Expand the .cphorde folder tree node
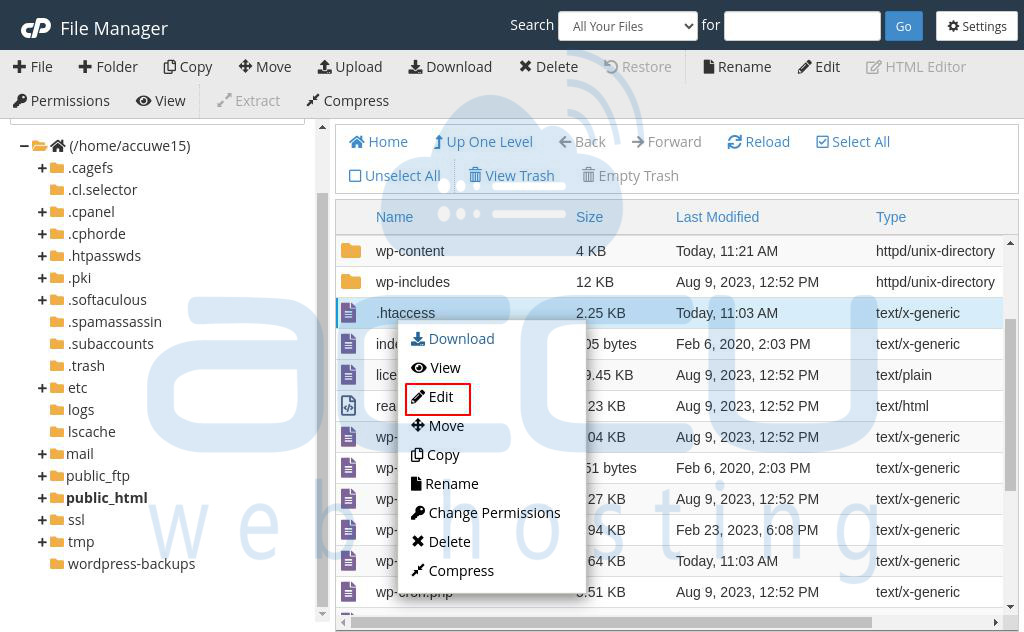The width and height of the screenshot is (1024, 632). 42,234
